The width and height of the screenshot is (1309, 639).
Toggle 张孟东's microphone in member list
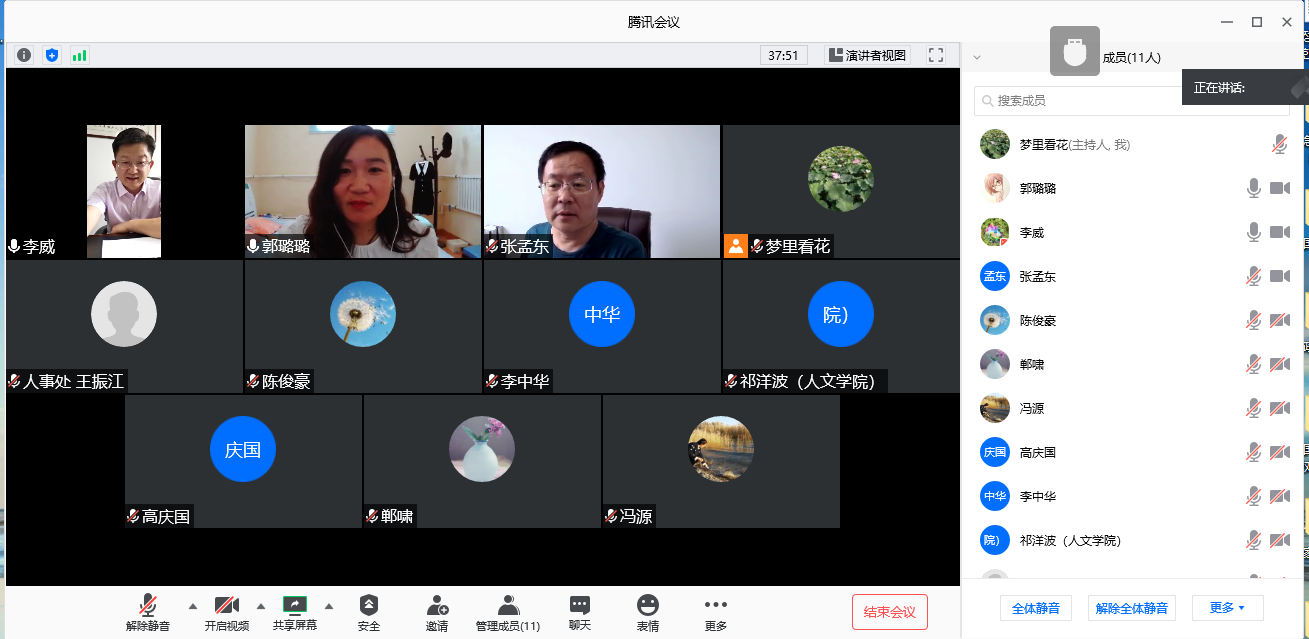pyautogui.click(x=1253, y=276)
